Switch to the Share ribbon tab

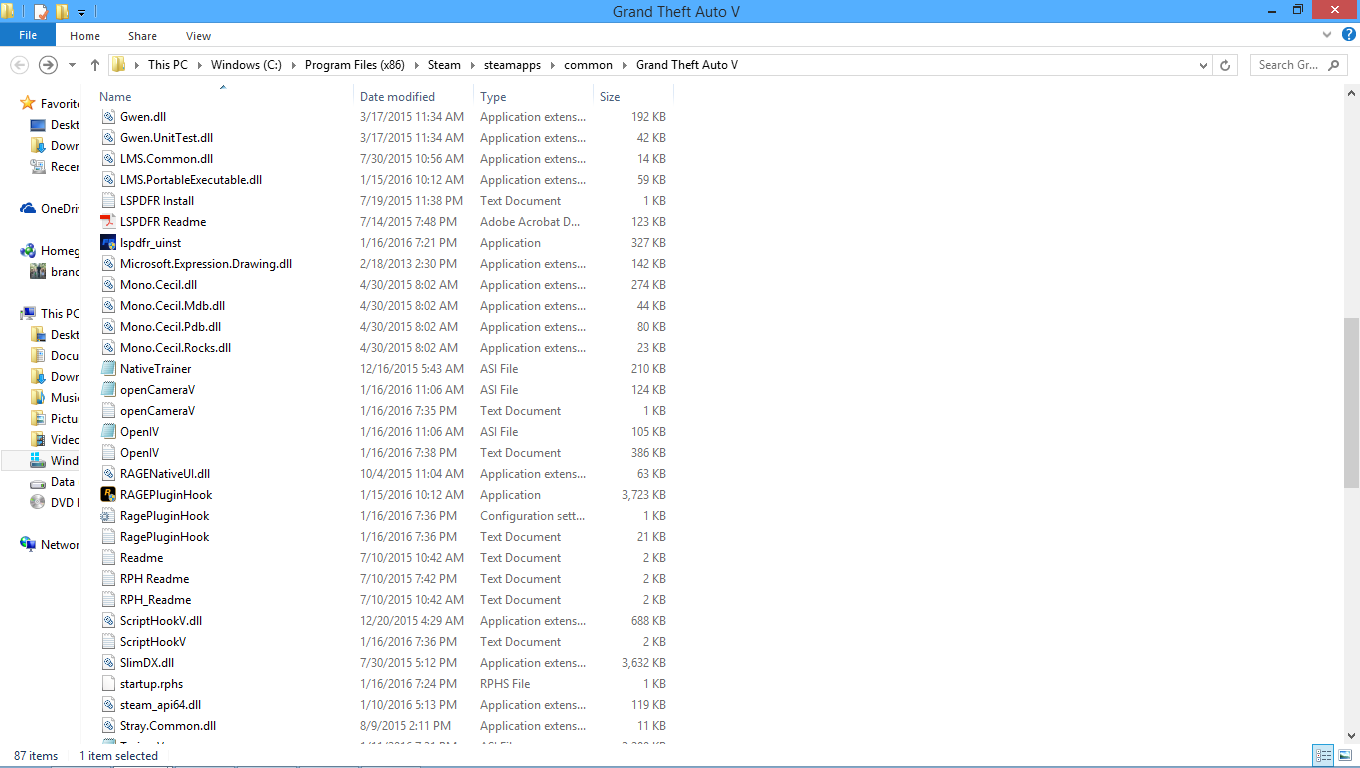[x=142, y=36]
